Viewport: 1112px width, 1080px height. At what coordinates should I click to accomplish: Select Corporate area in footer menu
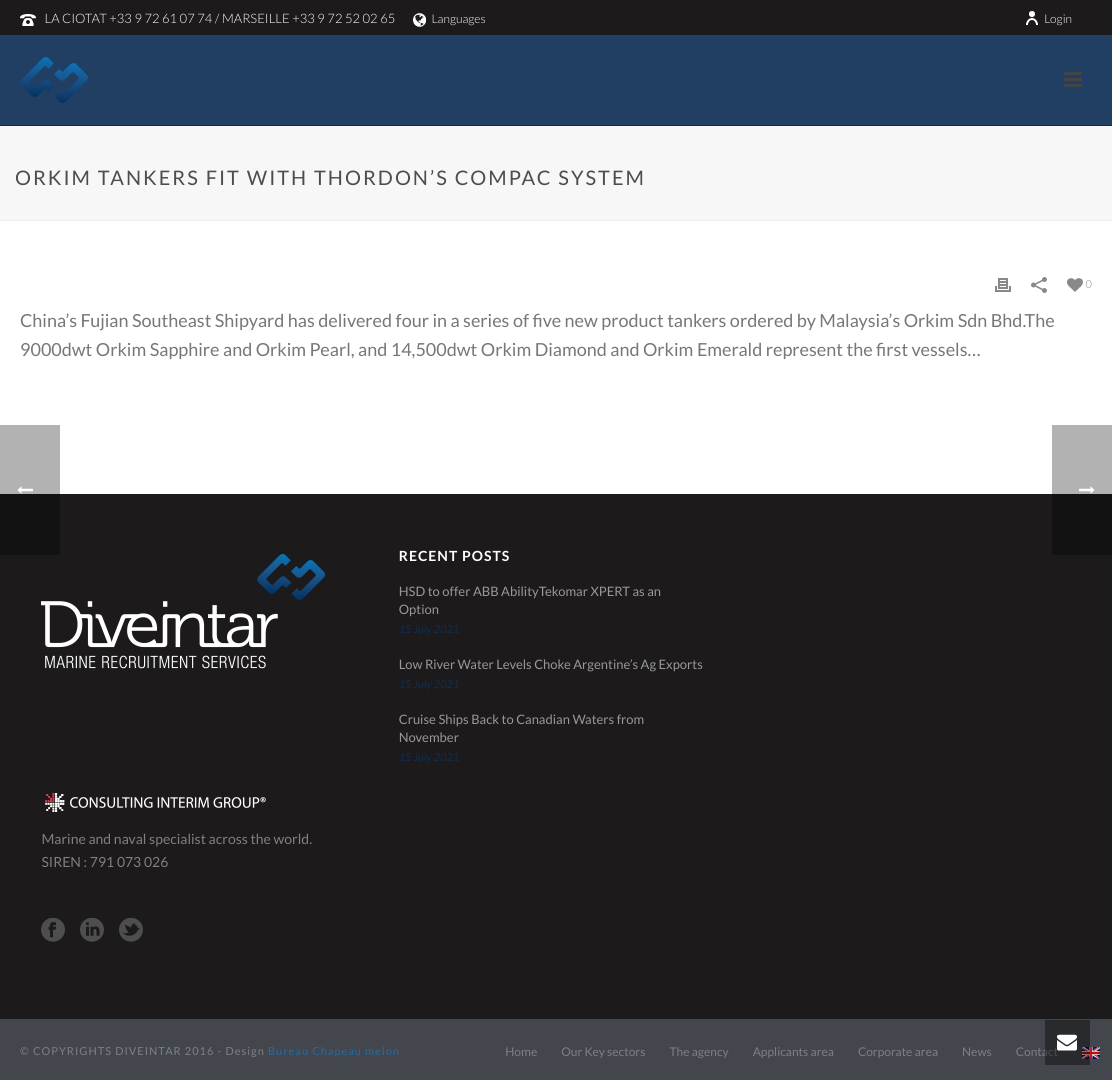(897, 1052)
